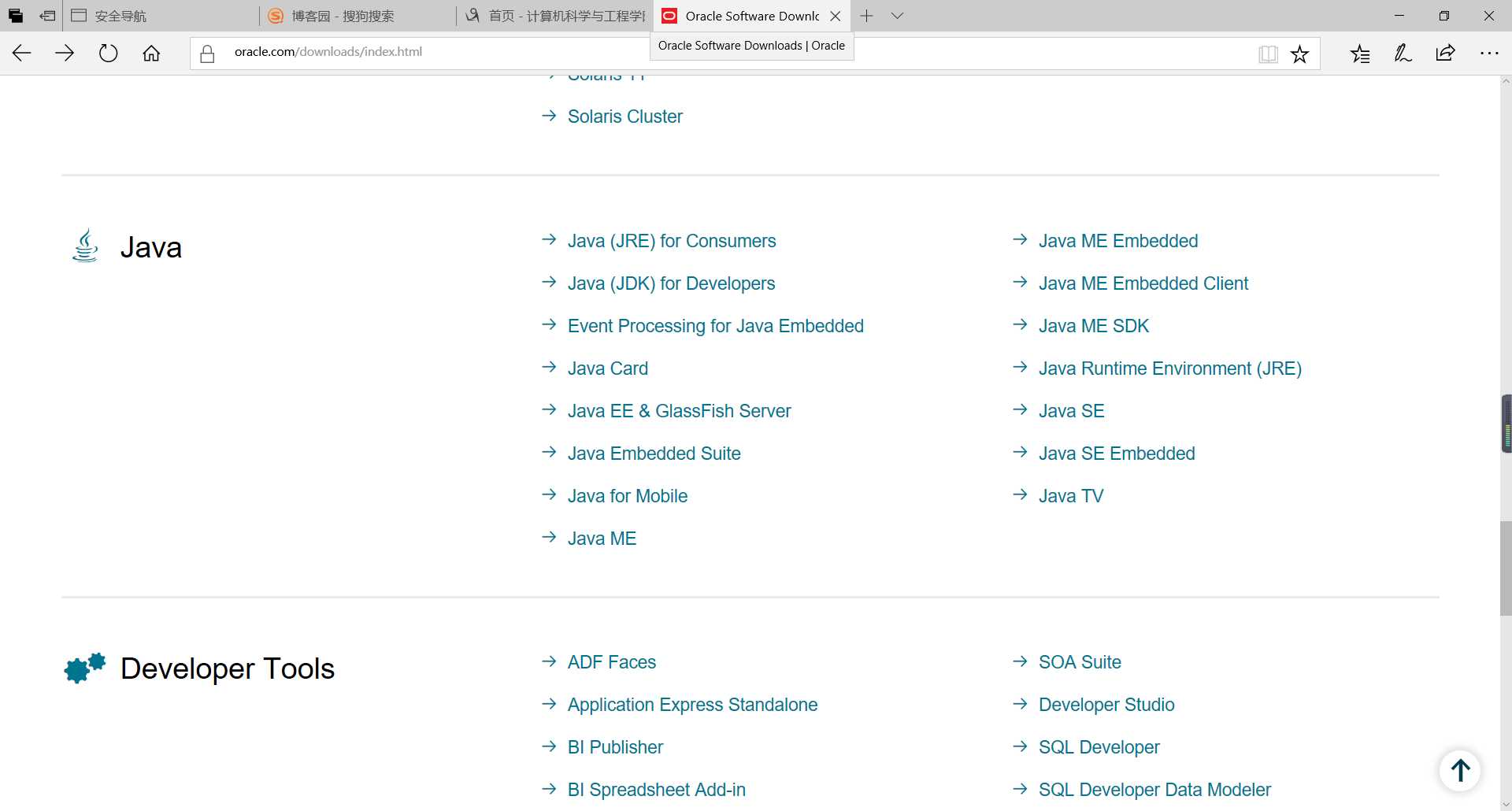Open the Java ME link
This screenshot has width=1512, height=811.
(x=602, y=539)
